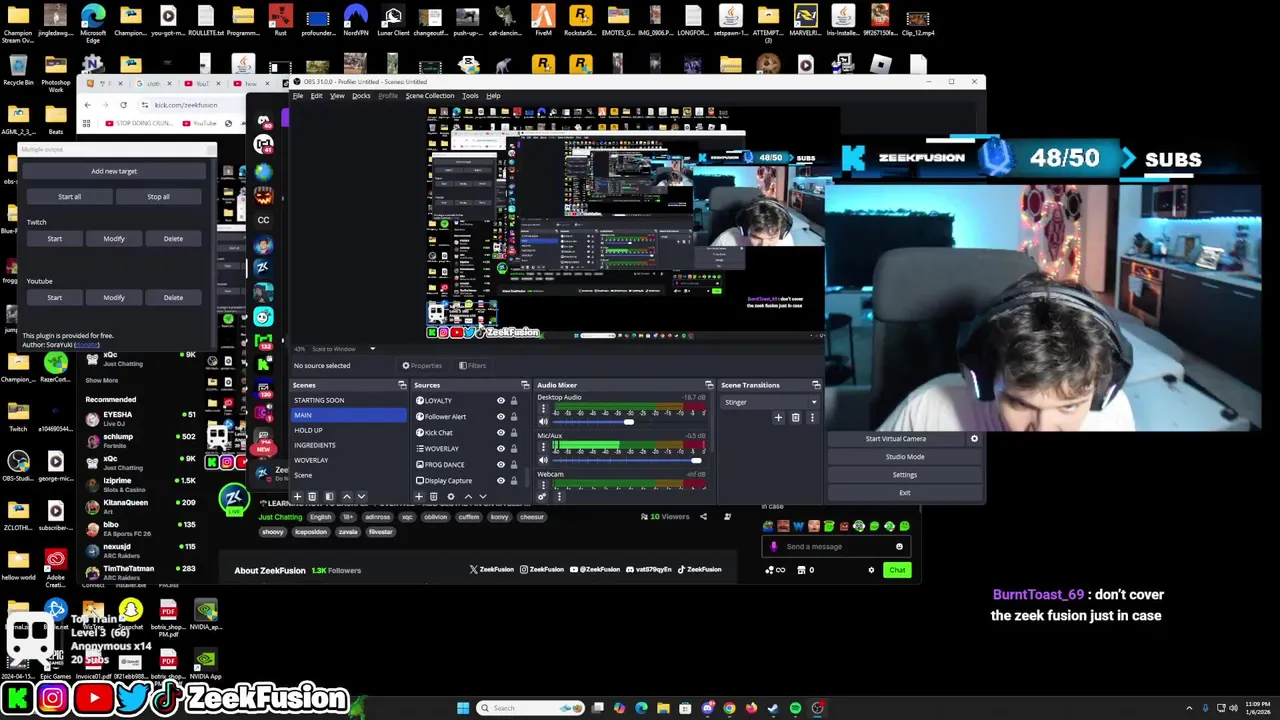Open OBS Studio from the Windows taskbar
1280x720 pixels.
pyautogui.click(x=817, y=708)
